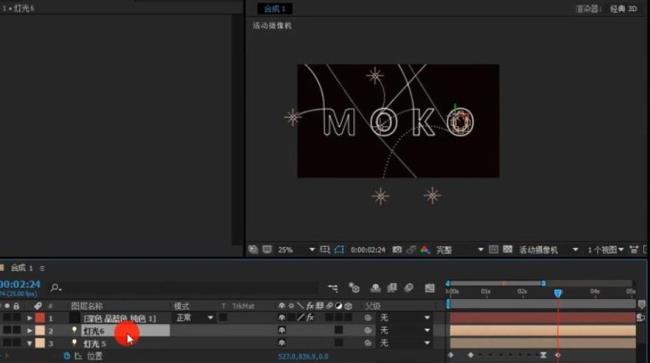Open the show channel RGB icon
Screen dimensions: 650x363
425,249
